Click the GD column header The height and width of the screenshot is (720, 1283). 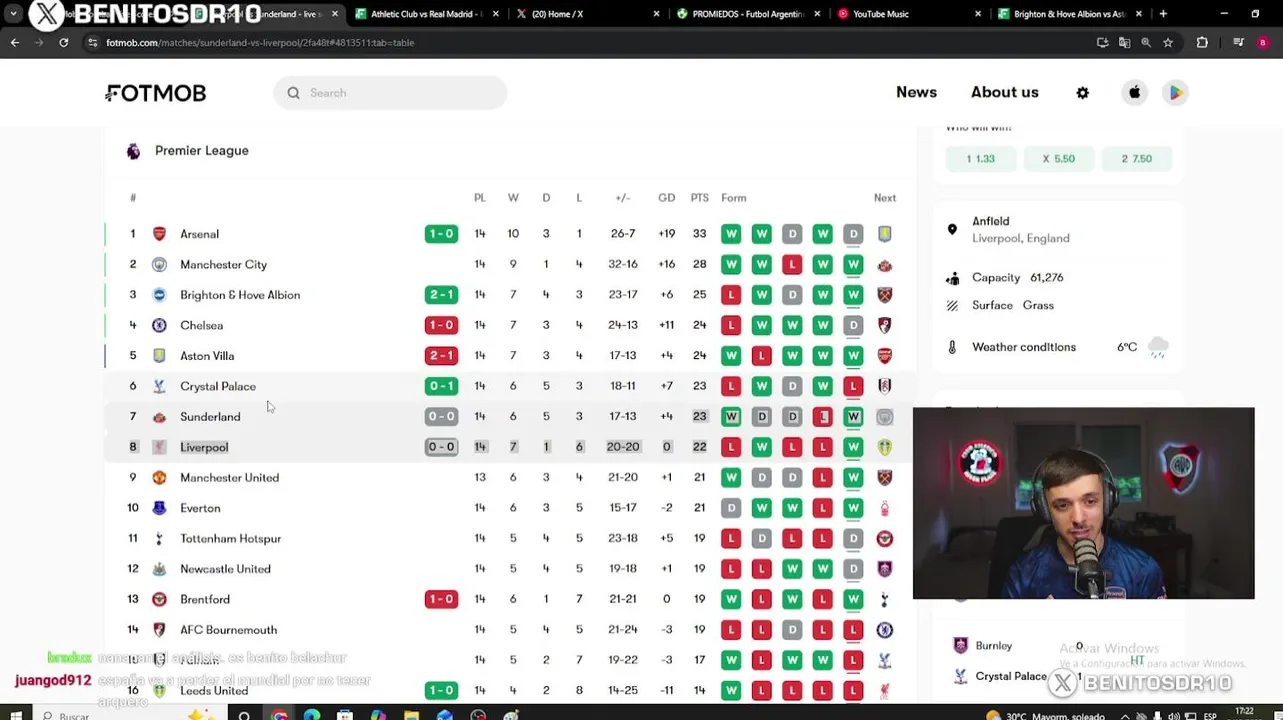[x=666, y=198]
